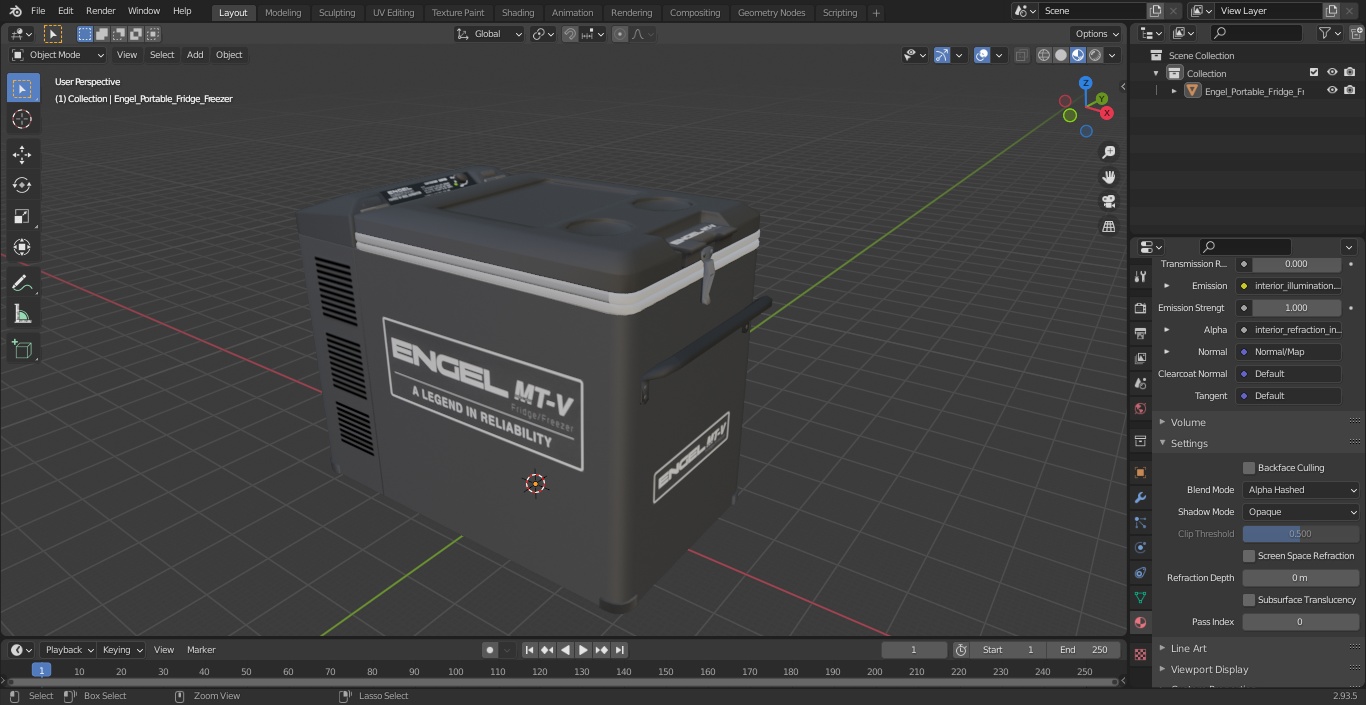Activate the Scale tool
This screenshot has width=1366, height=705.
(22, 216)
